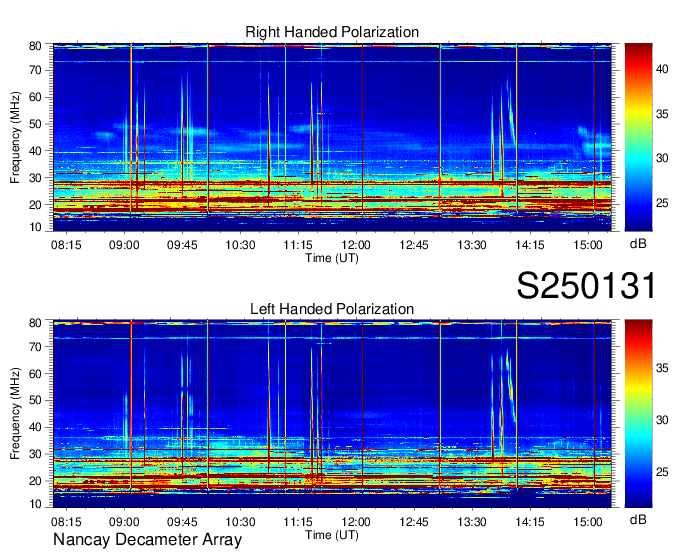Click 'Time (UT)' label under Left Handed plot

(332, 535)
